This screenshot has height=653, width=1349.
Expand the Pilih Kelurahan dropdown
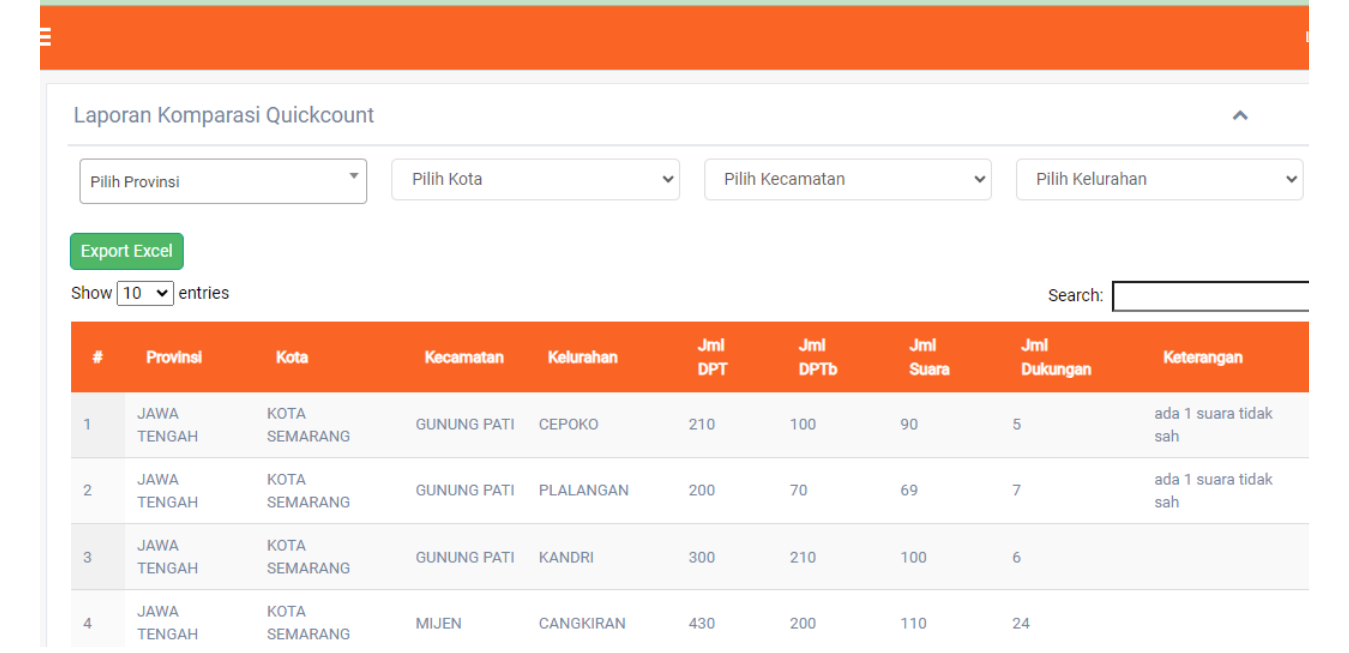[1159, 180]
